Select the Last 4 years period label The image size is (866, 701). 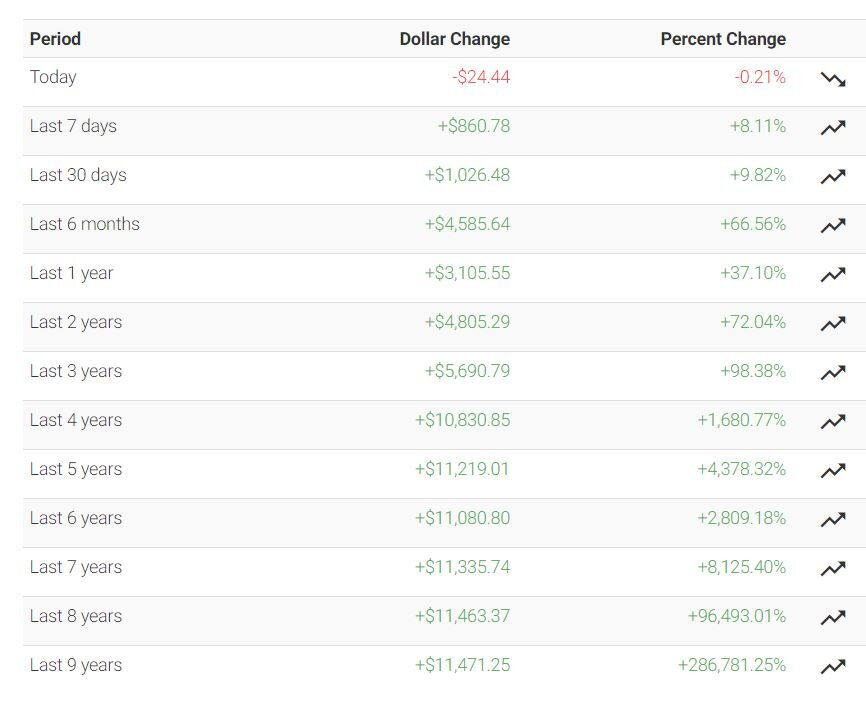(x=76, y=420)
